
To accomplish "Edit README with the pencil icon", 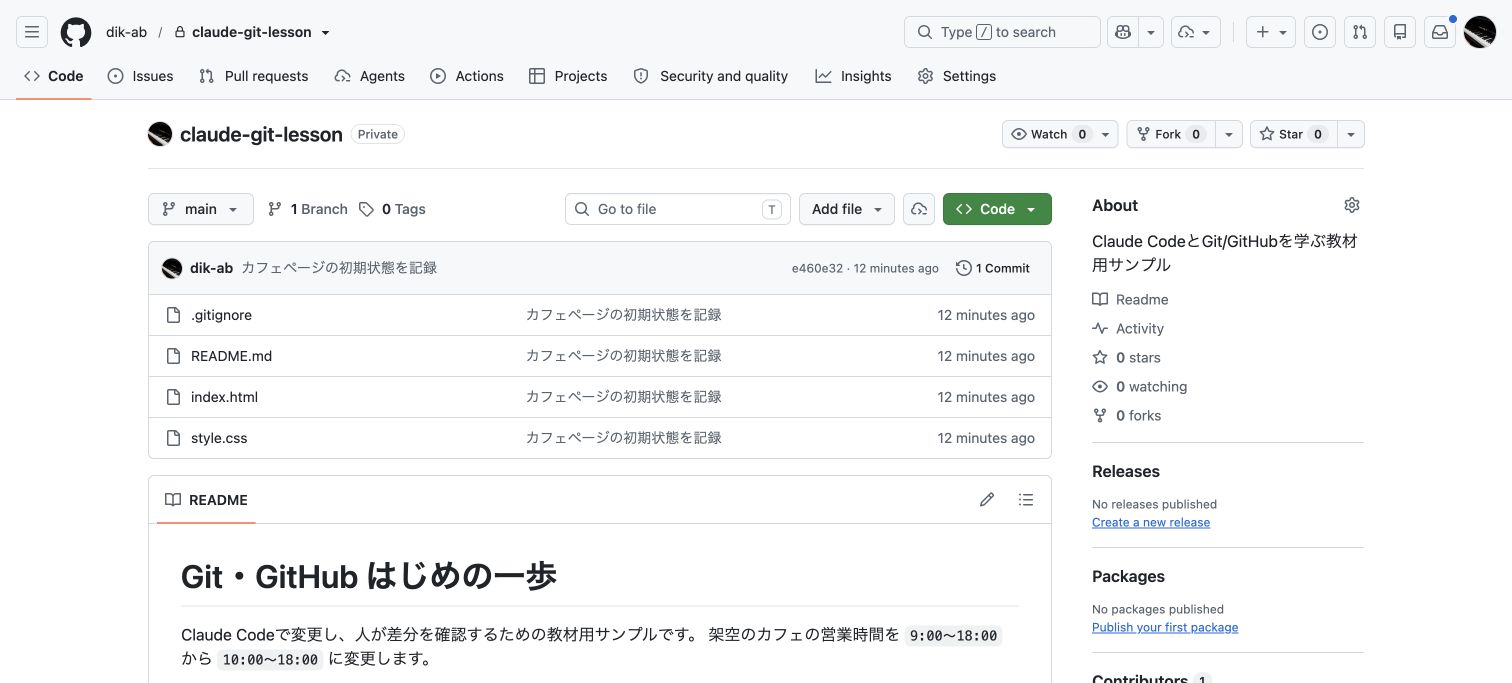I will click(x=987, y=500).
